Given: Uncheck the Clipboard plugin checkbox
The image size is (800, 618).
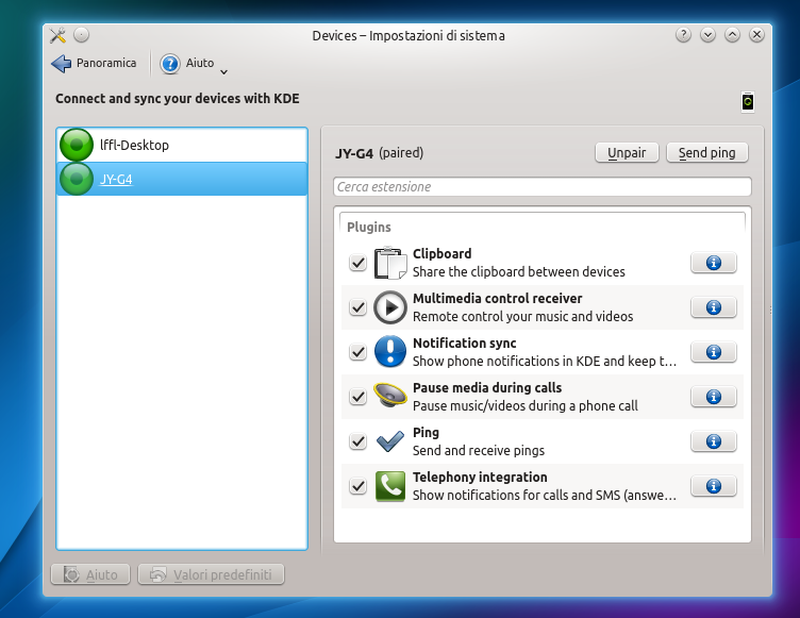Looking at the screenshot, I should pos(357,262).
